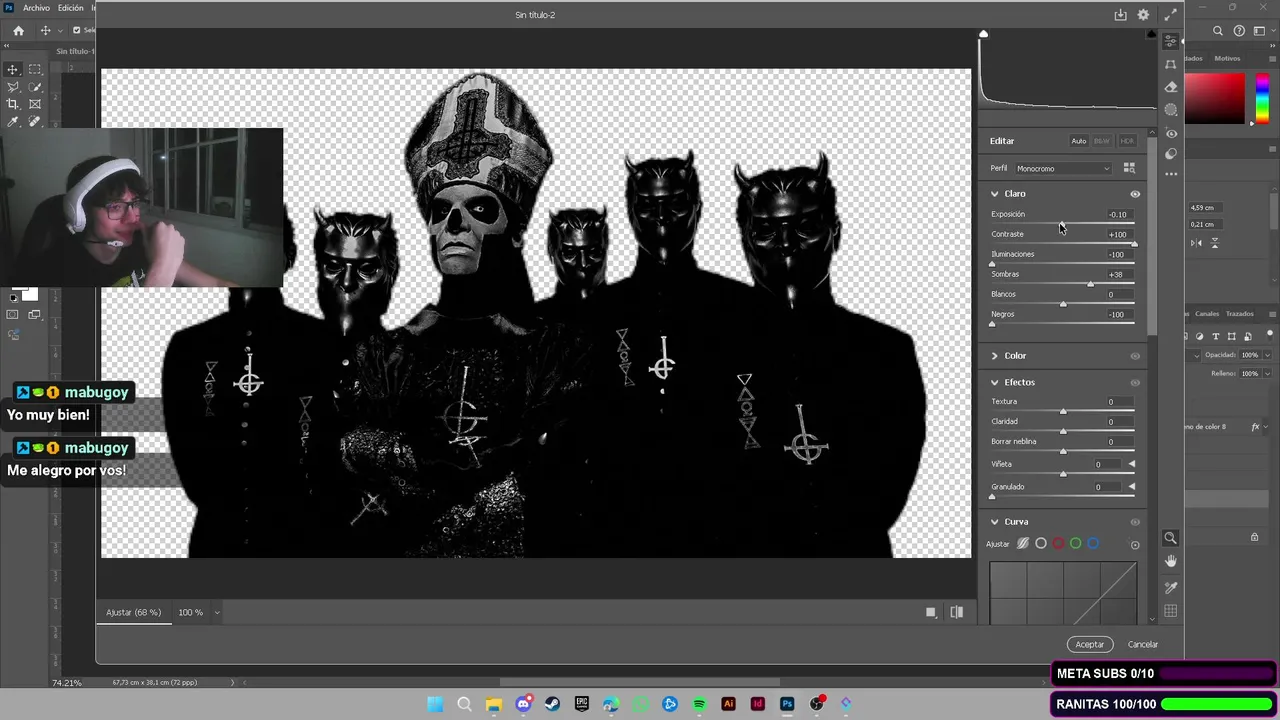Select the Healing eraser tool in Camera Raw

click(1171, 87)
